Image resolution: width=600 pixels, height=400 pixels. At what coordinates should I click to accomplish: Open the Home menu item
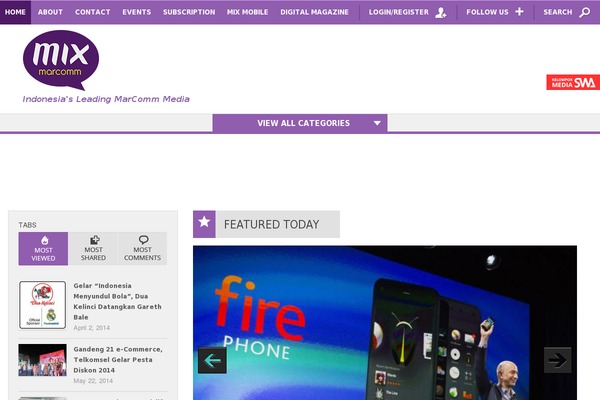tap(15, 12)
